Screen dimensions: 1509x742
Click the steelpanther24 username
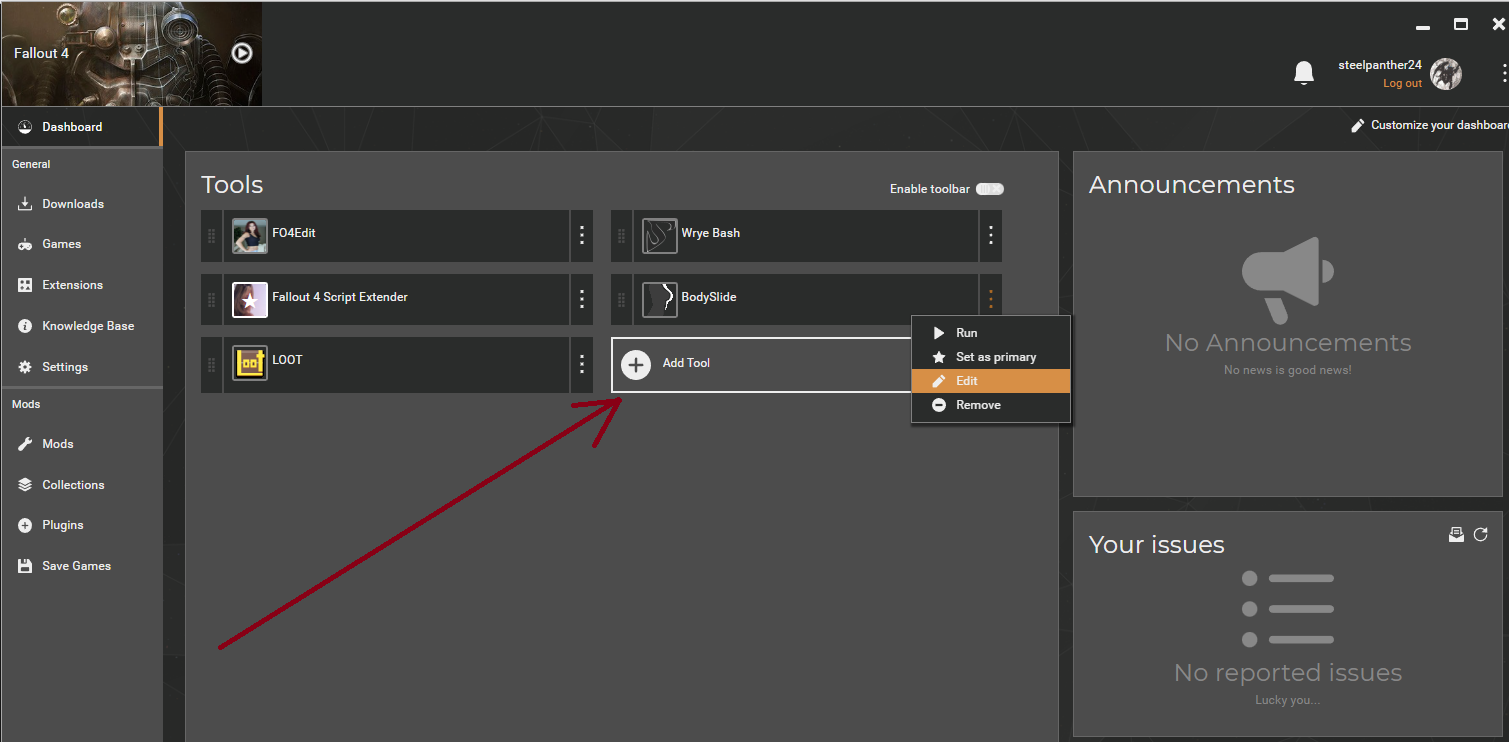click(x=1380, y=65)
